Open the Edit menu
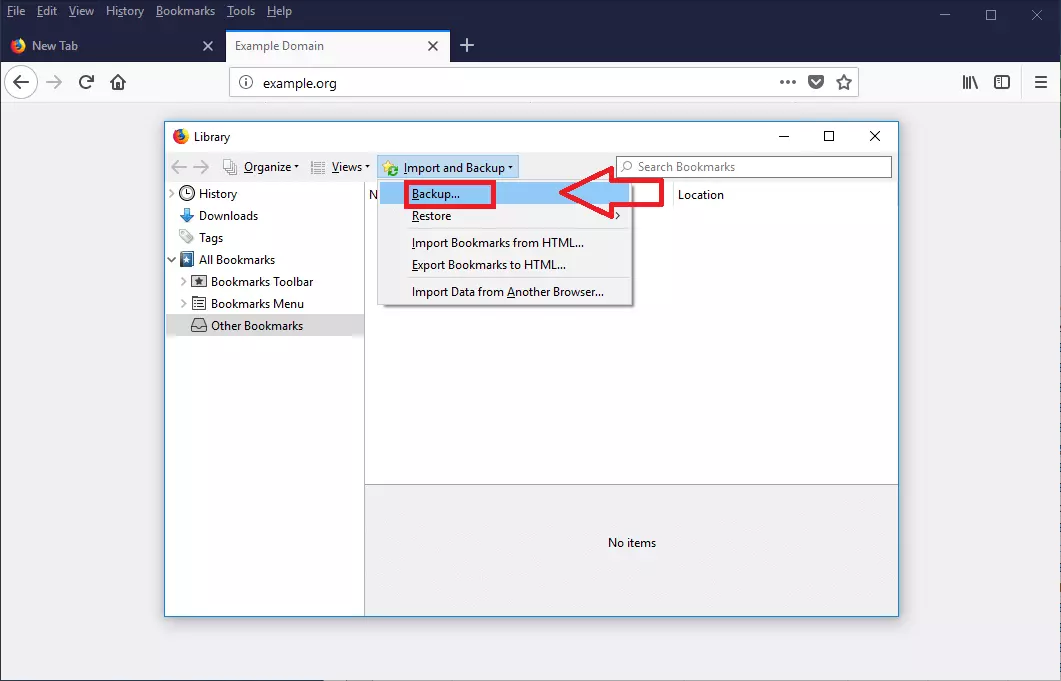Screen dimensions: 1061x681 [x=47, y=12]
